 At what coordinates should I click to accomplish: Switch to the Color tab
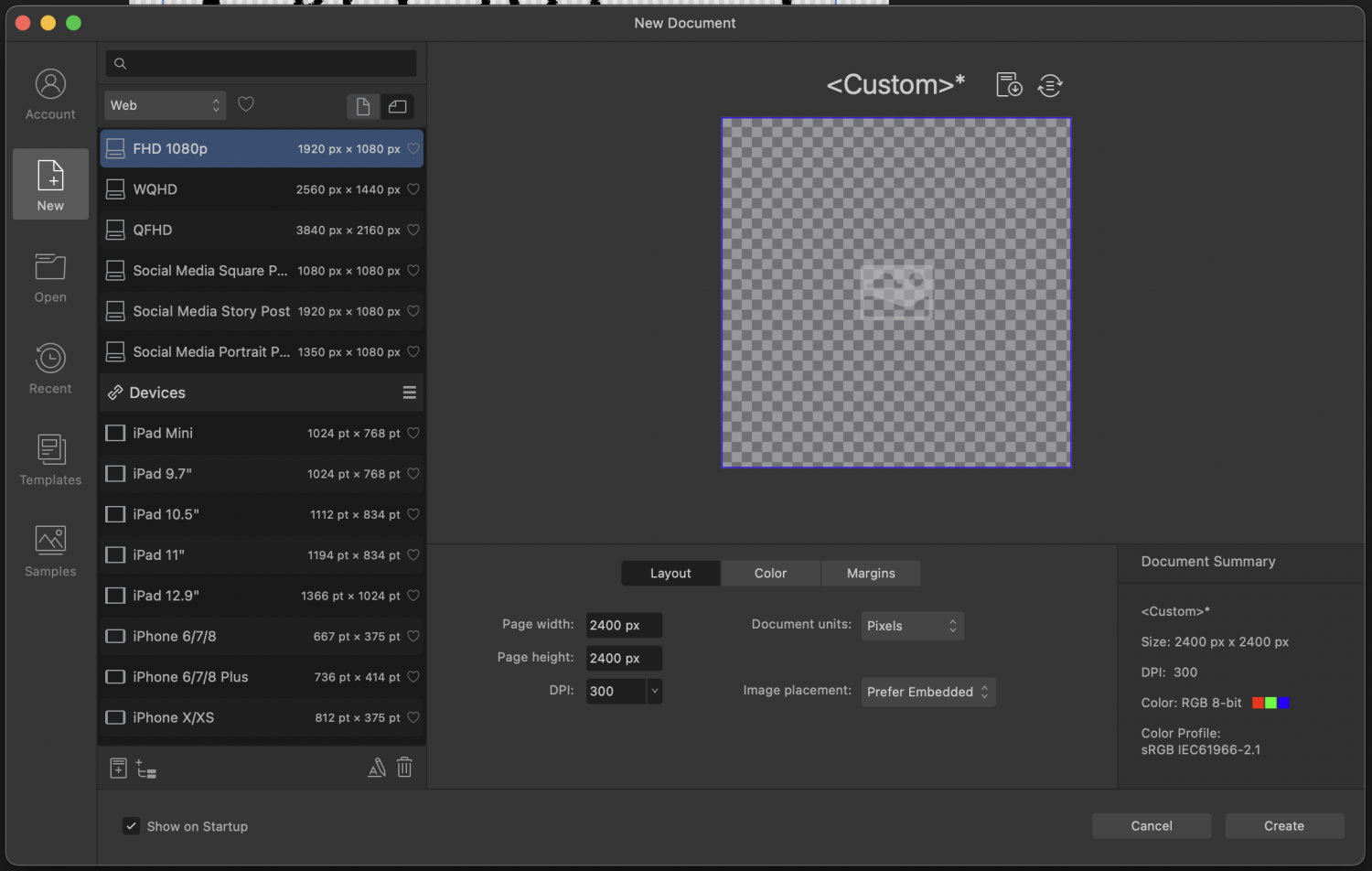pyautogui.click(x=769, y=573)
